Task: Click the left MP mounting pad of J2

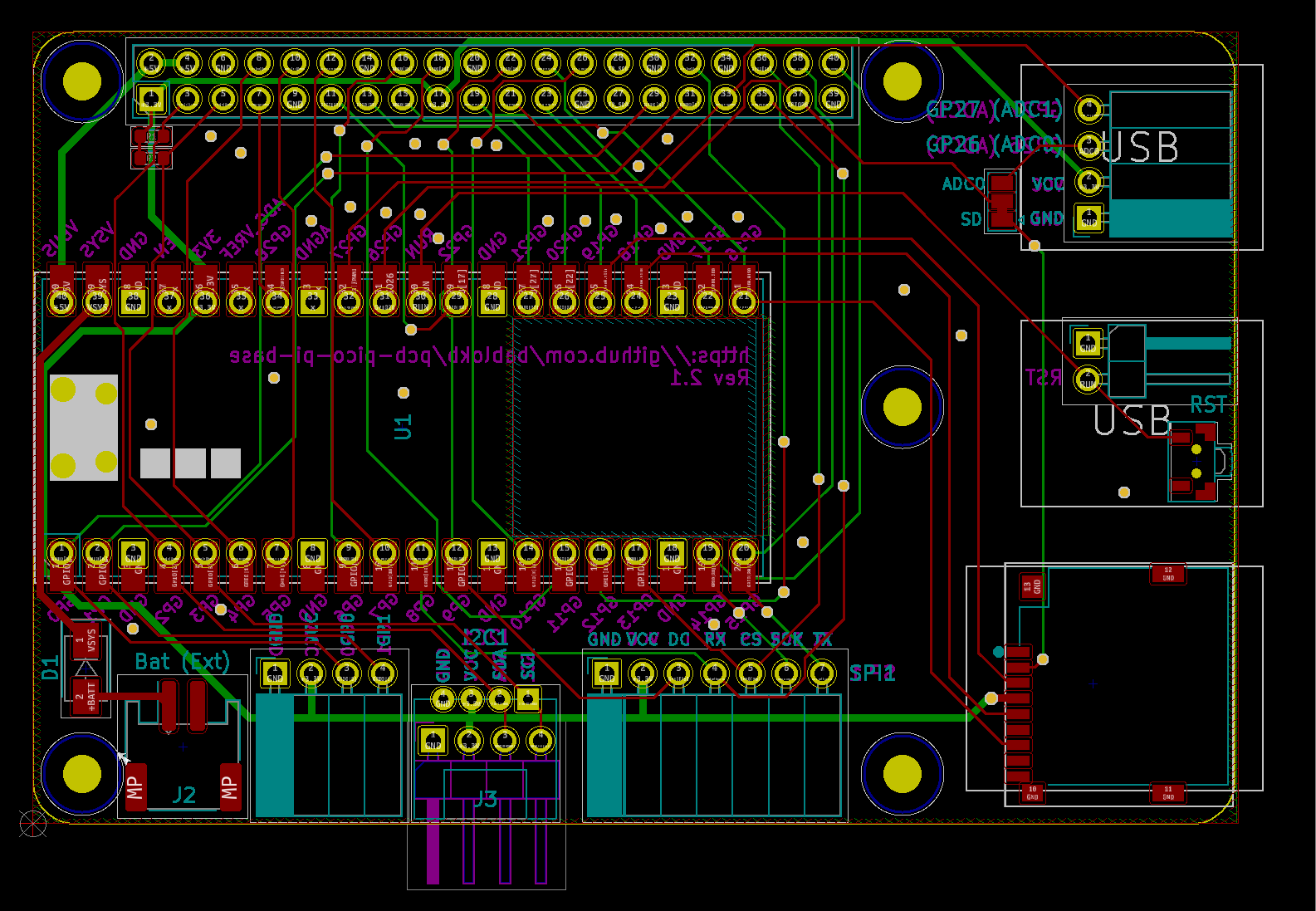Action: coord(135,786)
